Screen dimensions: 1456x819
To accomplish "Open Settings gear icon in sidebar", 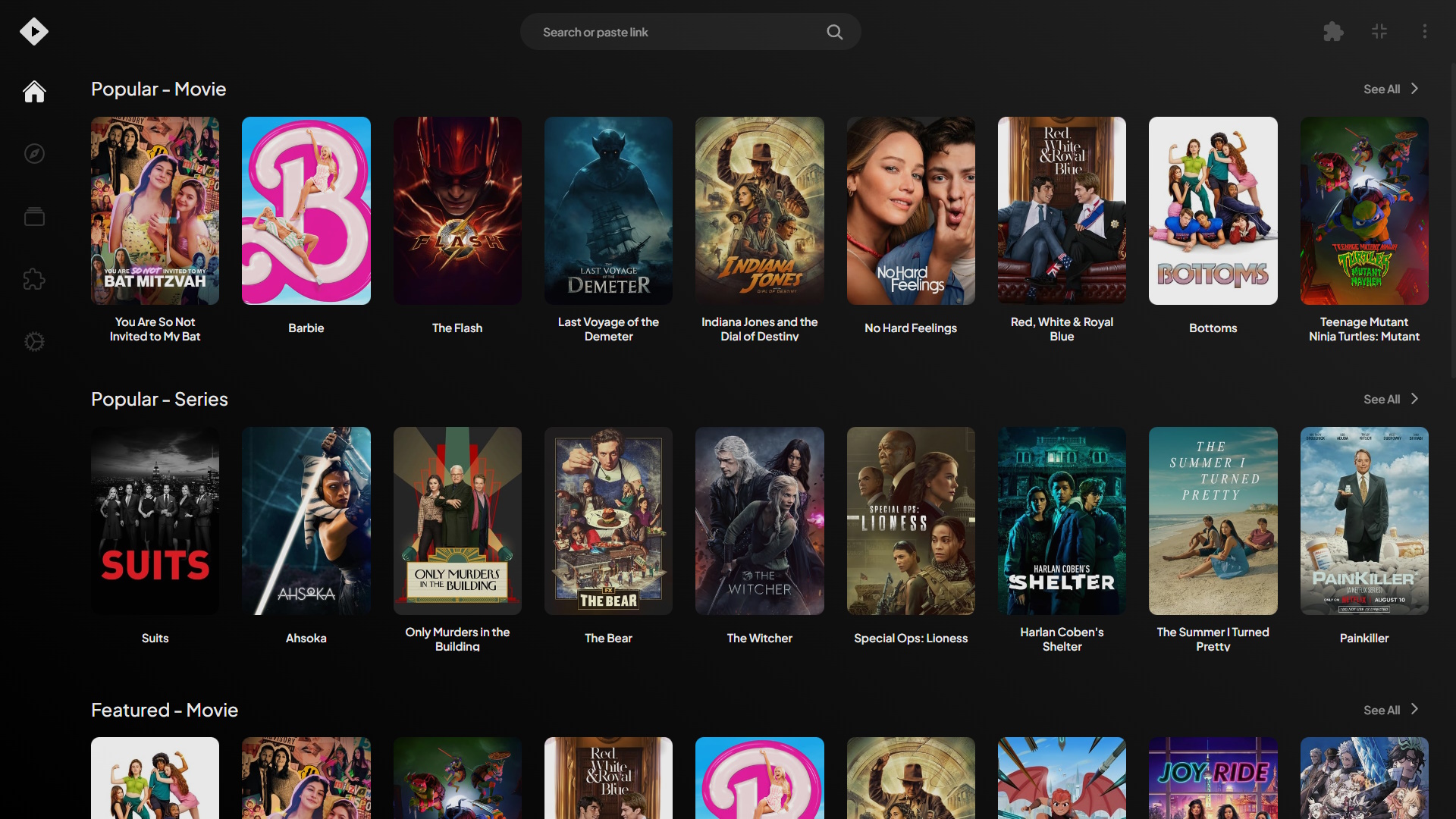I will [x=34, y=342].
